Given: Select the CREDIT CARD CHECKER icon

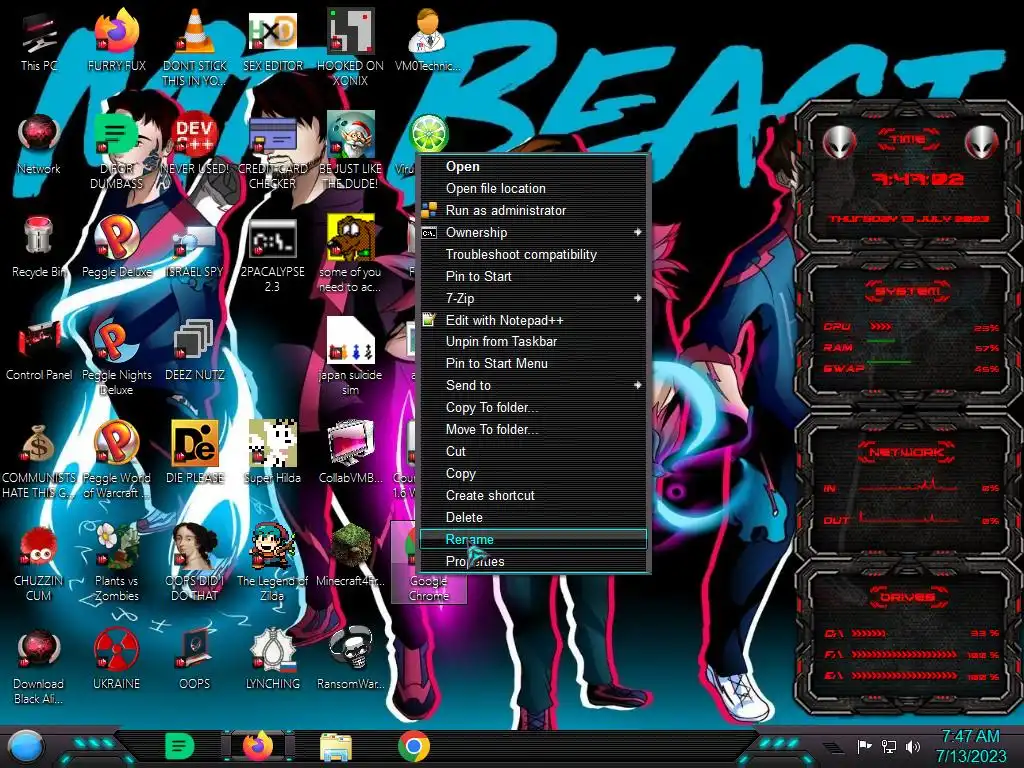Looking at the screenshot, I should (x=273, y=152).
